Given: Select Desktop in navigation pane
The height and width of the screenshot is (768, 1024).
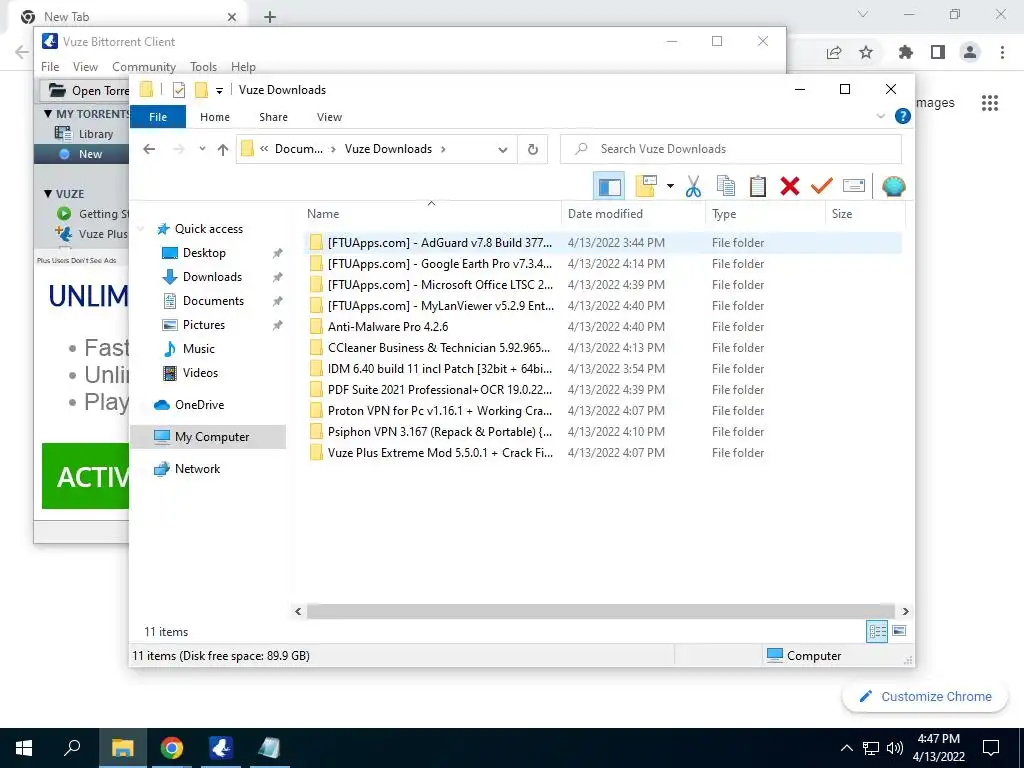Looking at the screenshot, I should [x=204, y=253].
